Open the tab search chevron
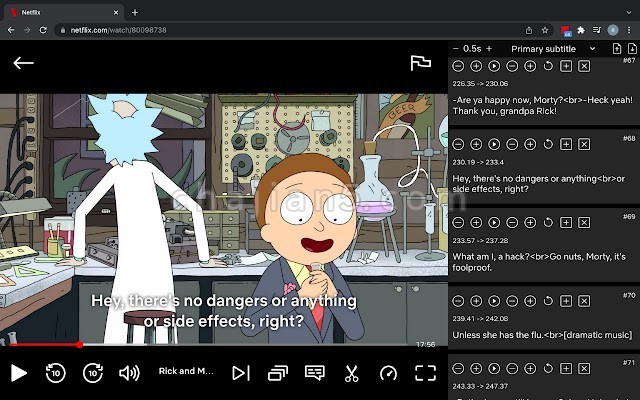 click(629, 12)
